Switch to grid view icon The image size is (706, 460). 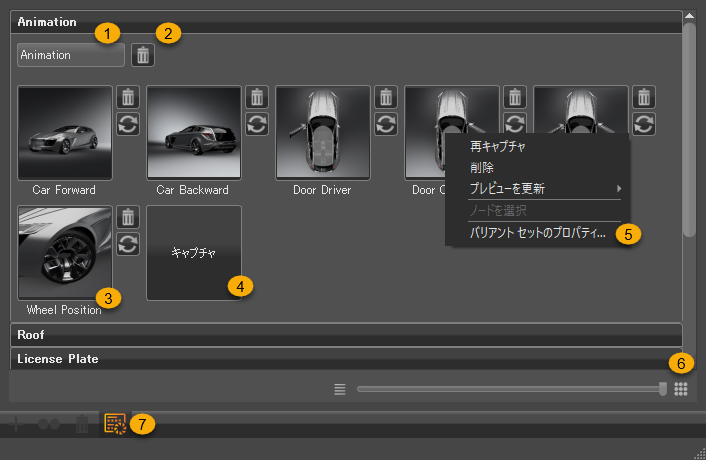point(681,389)
